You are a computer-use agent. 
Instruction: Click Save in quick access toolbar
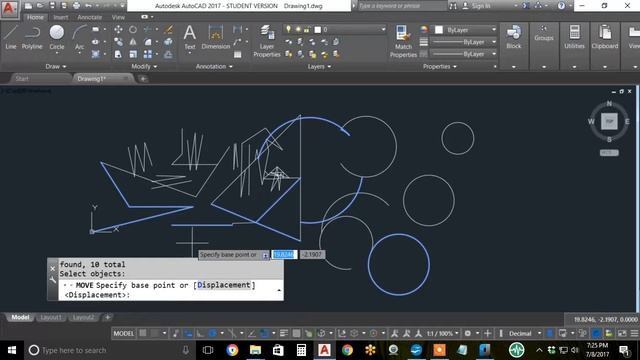click(52, 6)
